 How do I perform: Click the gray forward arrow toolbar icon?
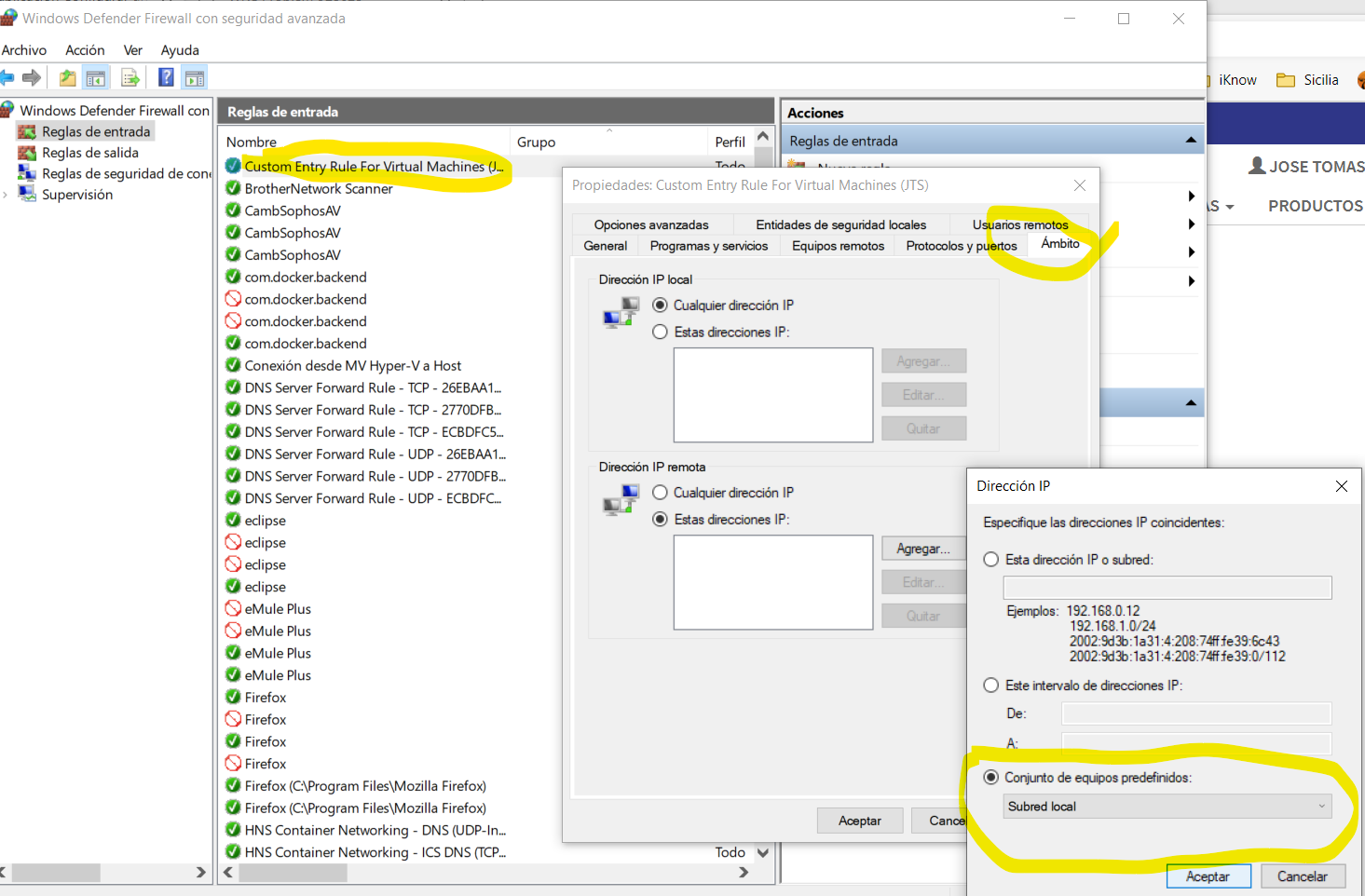(32, 78)
